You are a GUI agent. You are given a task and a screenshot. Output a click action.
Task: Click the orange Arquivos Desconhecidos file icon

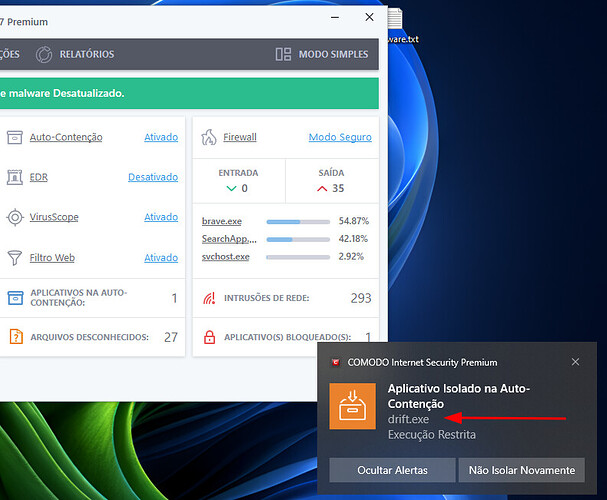(x=16, y=337)
